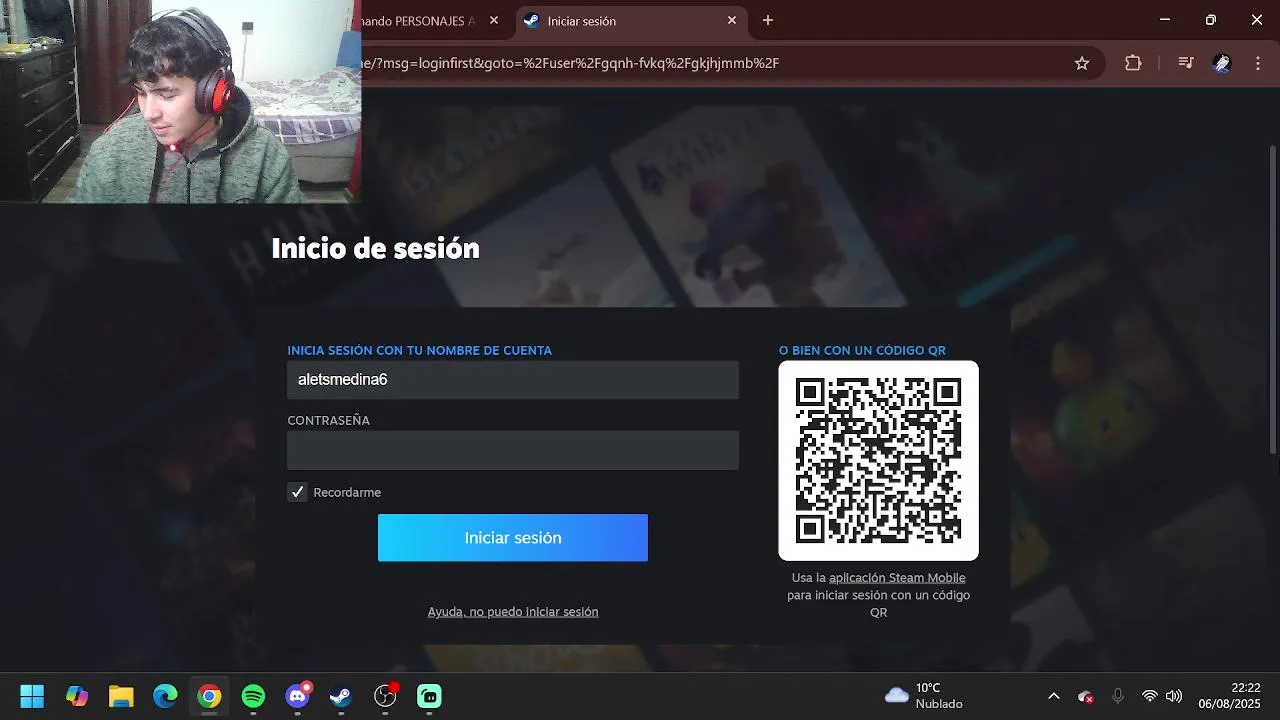Click the account name field with aletsmedina6
Image resolution: width=1280 pixels, height=720 pixels.
513,380
